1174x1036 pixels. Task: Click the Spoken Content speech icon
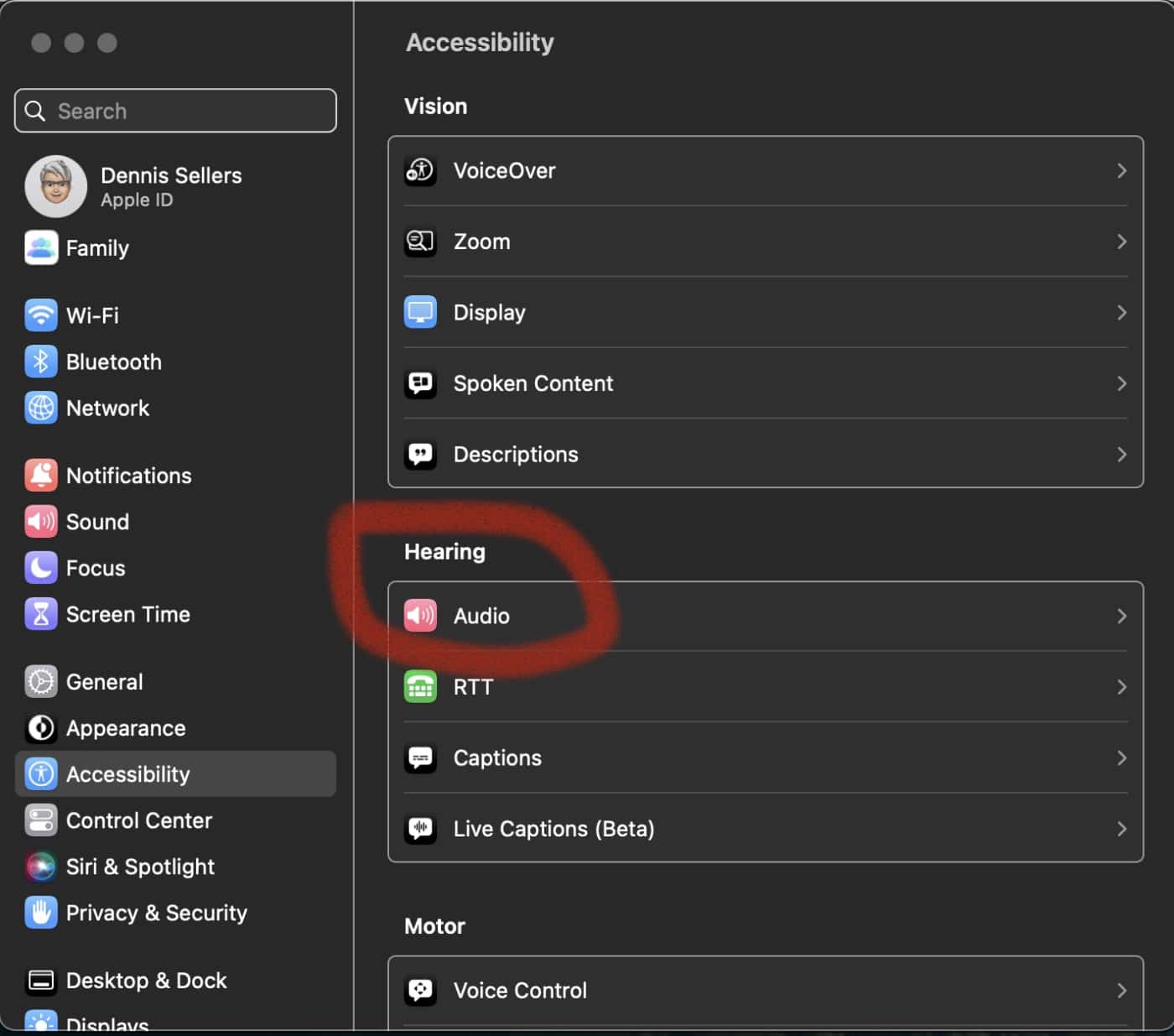[x=420, y=383]
